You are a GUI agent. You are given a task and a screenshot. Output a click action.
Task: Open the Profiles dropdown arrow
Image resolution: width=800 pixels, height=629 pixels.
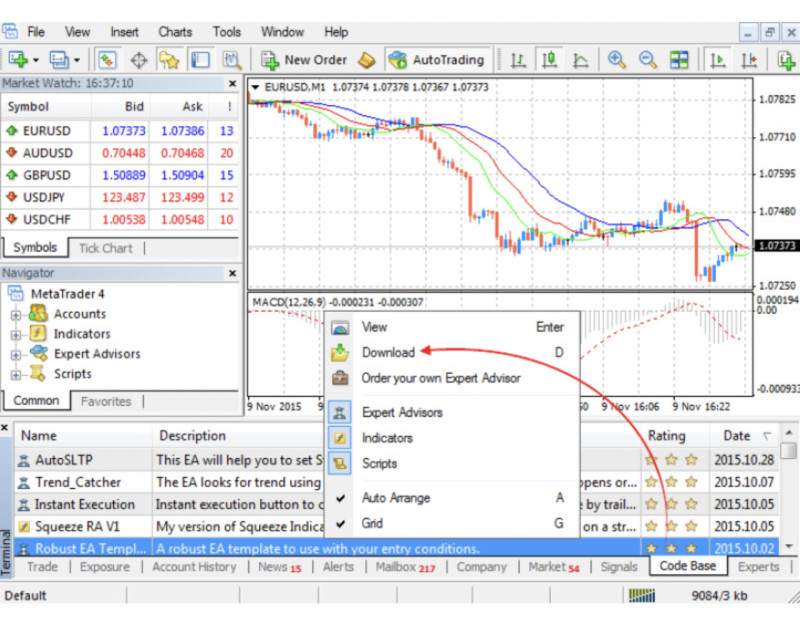77,60
